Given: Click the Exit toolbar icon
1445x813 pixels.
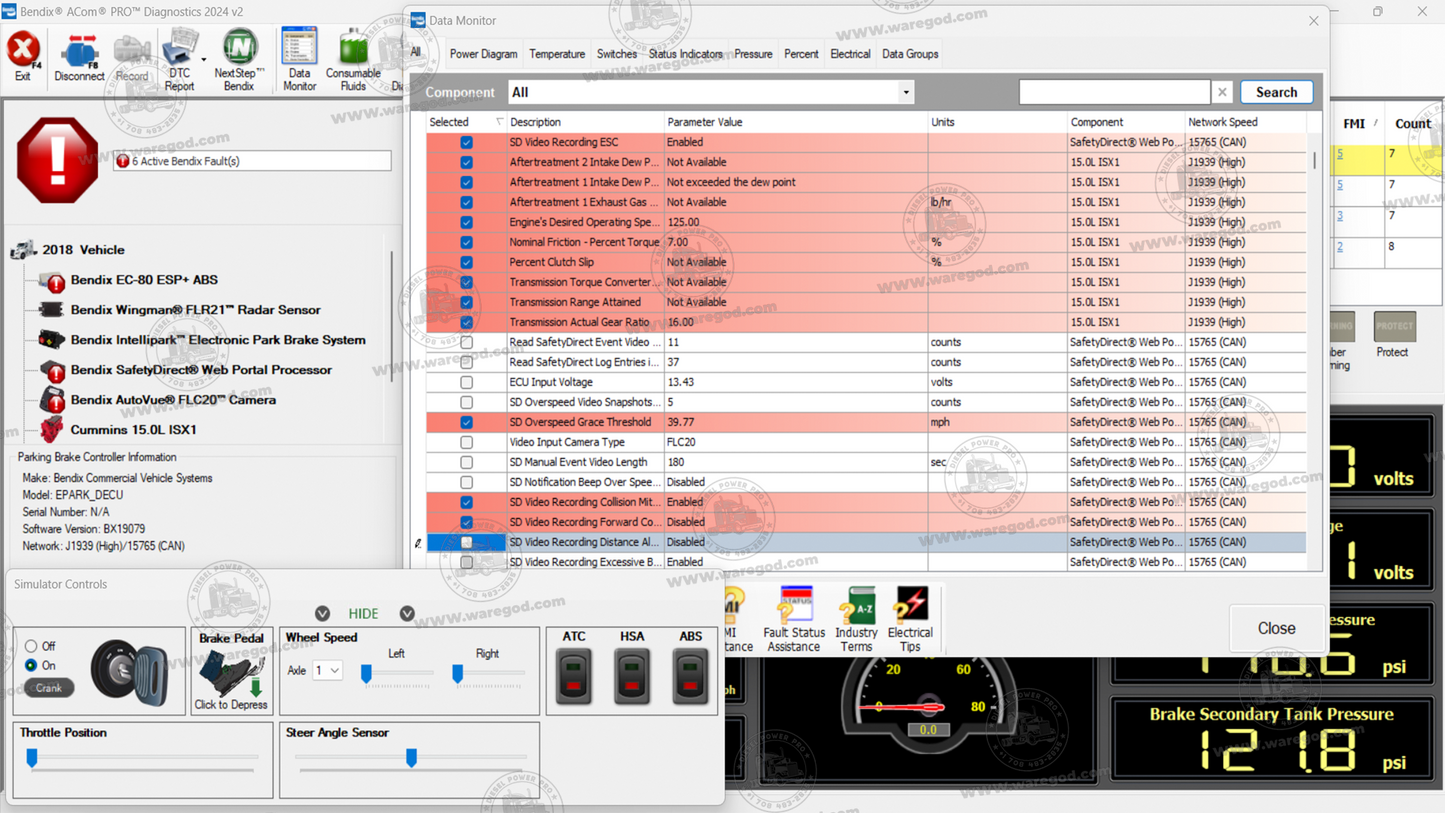Looking at the screenshot, I should [22, 52].
